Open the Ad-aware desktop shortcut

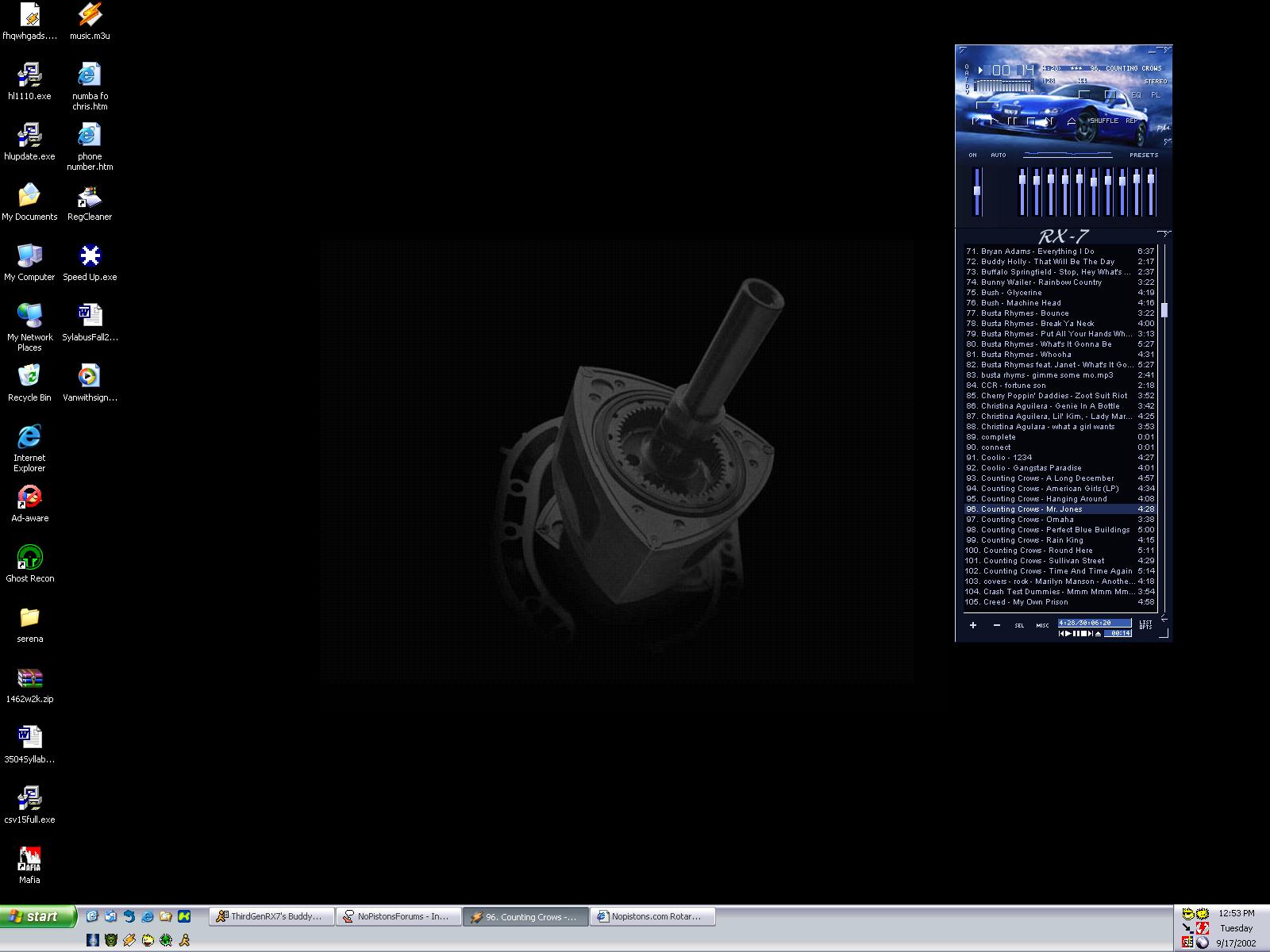[x=29, y=497]
